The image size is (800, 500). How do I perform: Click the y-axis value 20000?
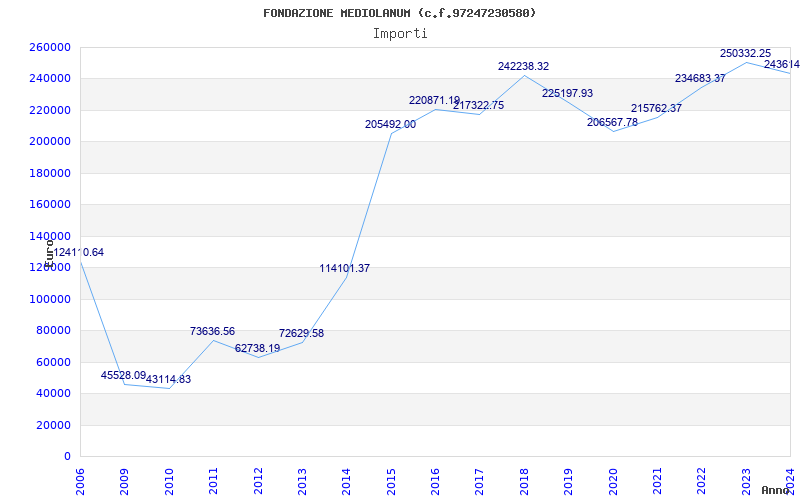pyautogui.click(x=56, y=425)
